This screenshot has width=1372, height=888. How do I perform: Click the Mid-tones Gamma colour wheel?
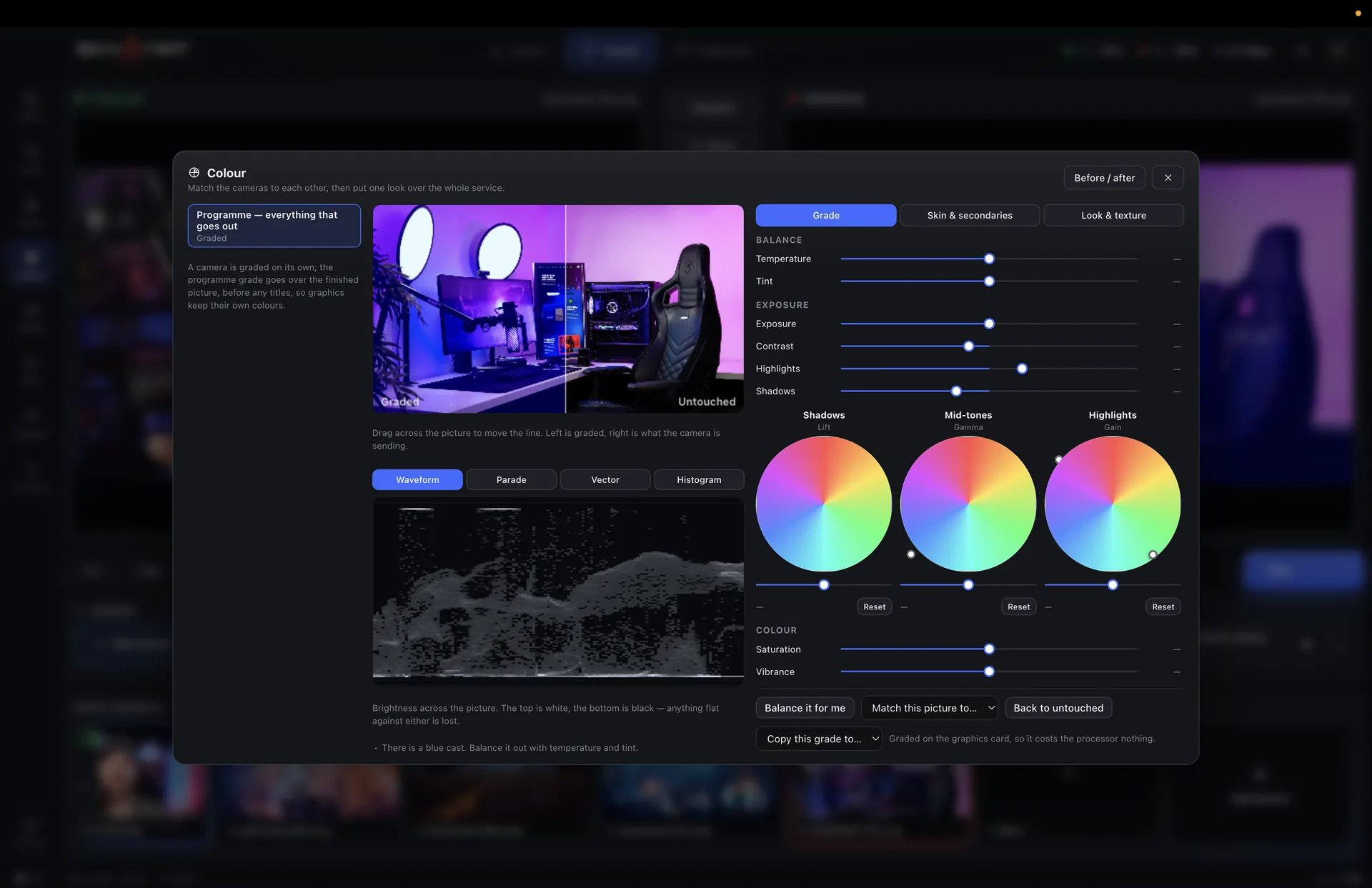coord(968,504)
